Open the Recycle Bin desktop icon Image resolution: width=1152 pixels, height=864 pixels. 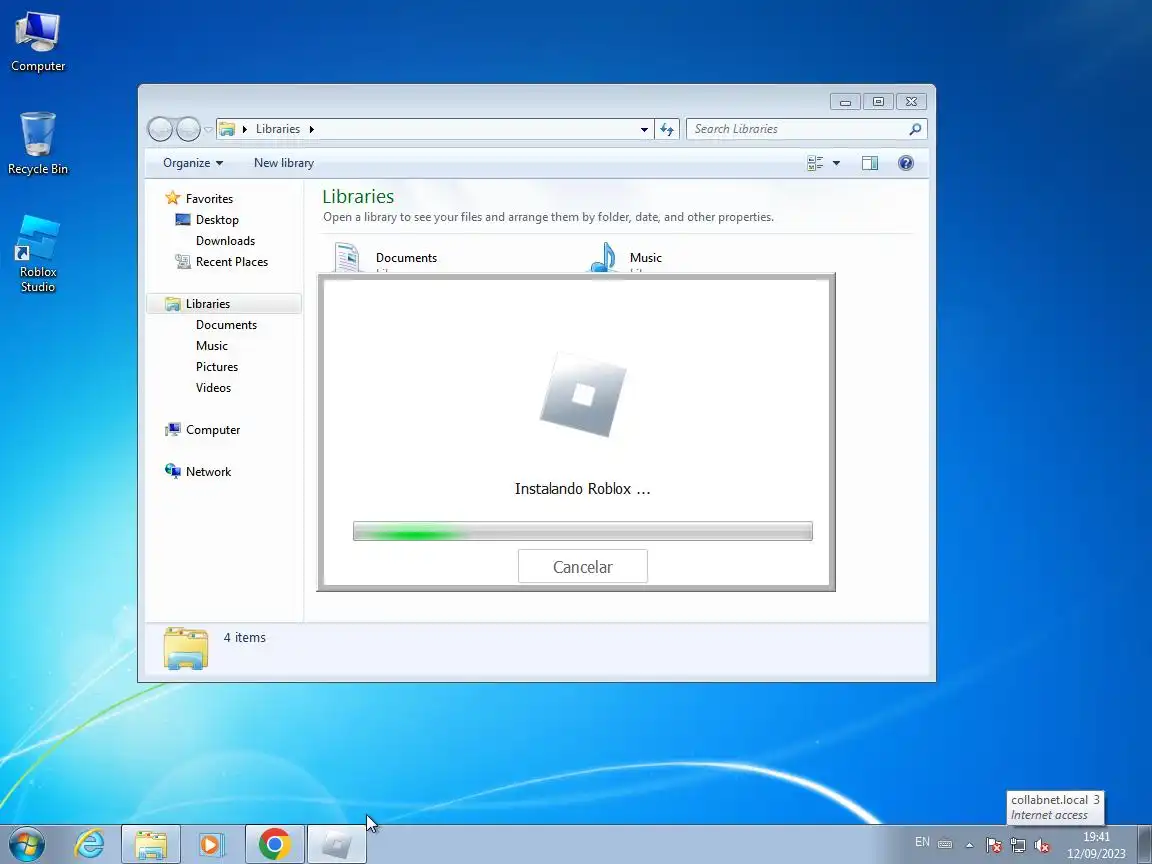(37, 143)
